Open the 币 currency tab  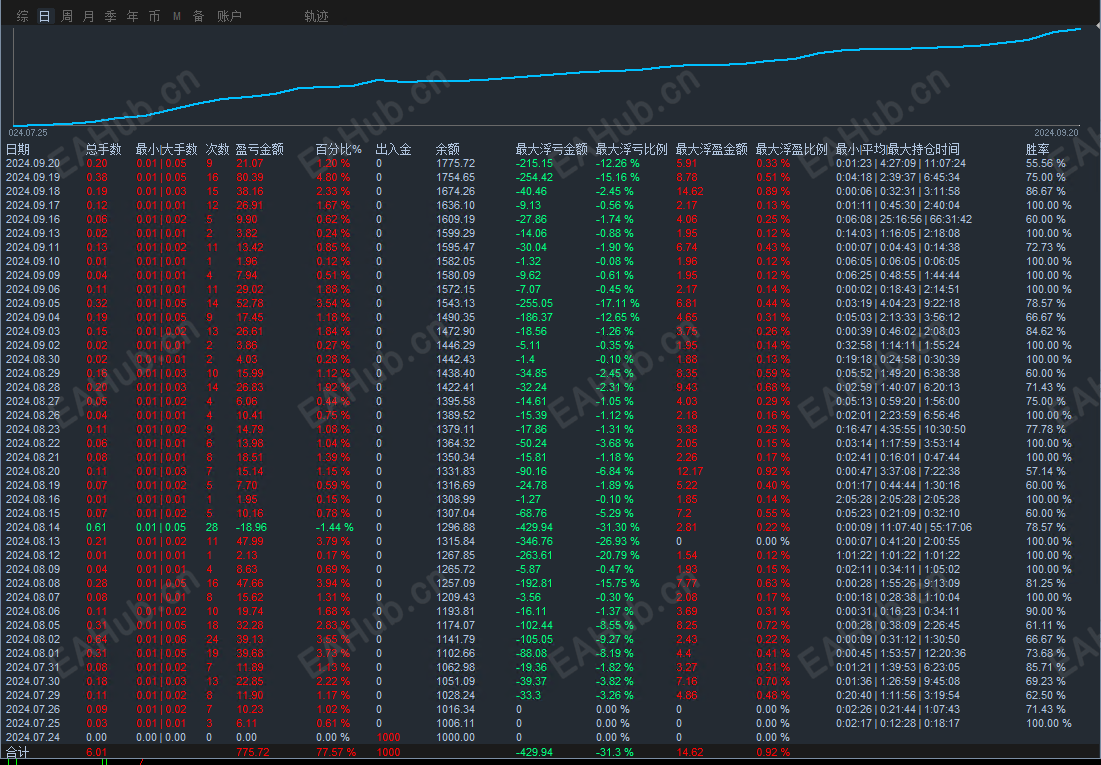tap(154, 16)
